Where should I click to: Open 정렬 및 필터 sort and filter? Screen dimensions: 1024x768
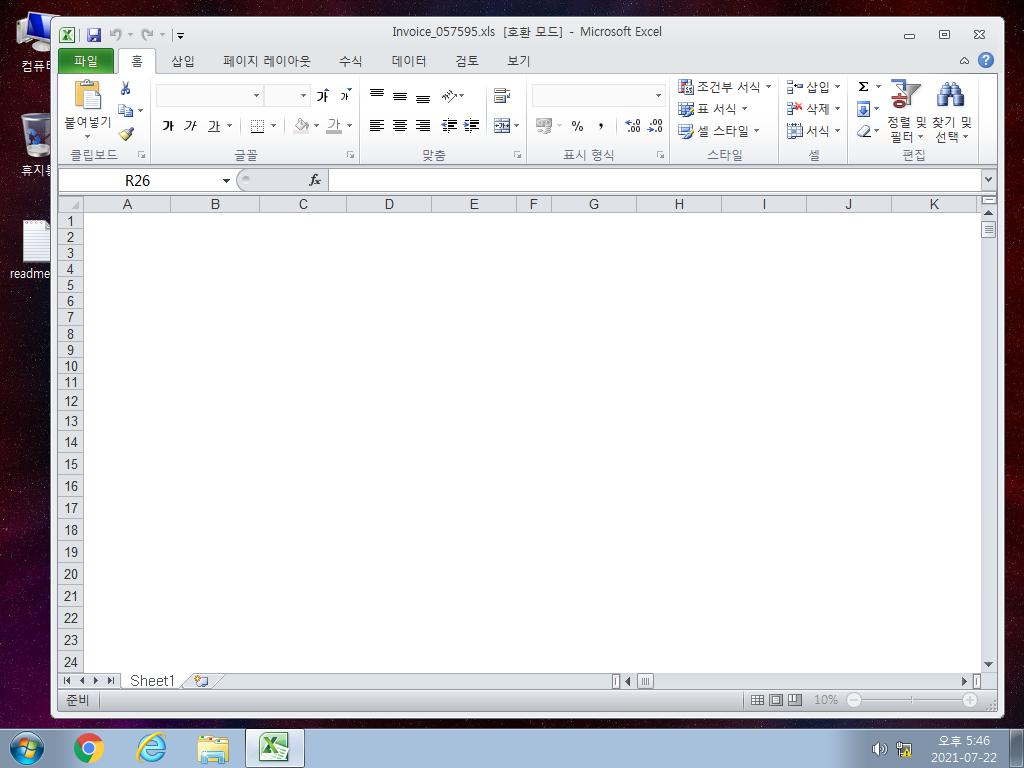pyautogui.click(x=906, y=112)
